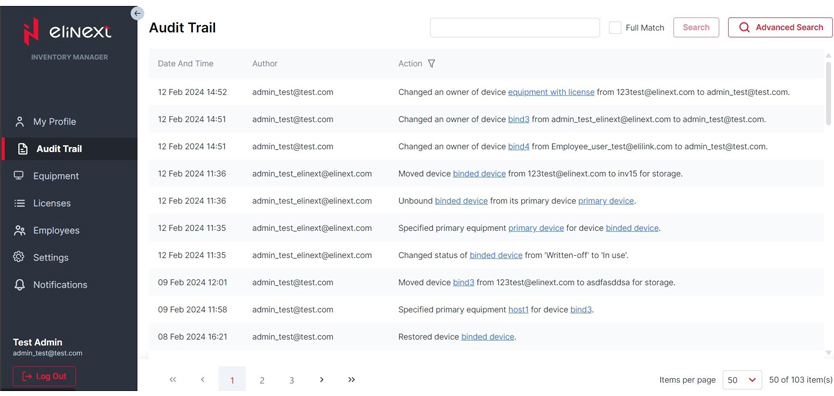834x396 pixels.
Task: Collapse the sidebar with the arrow button
Action: click(137, 13)
